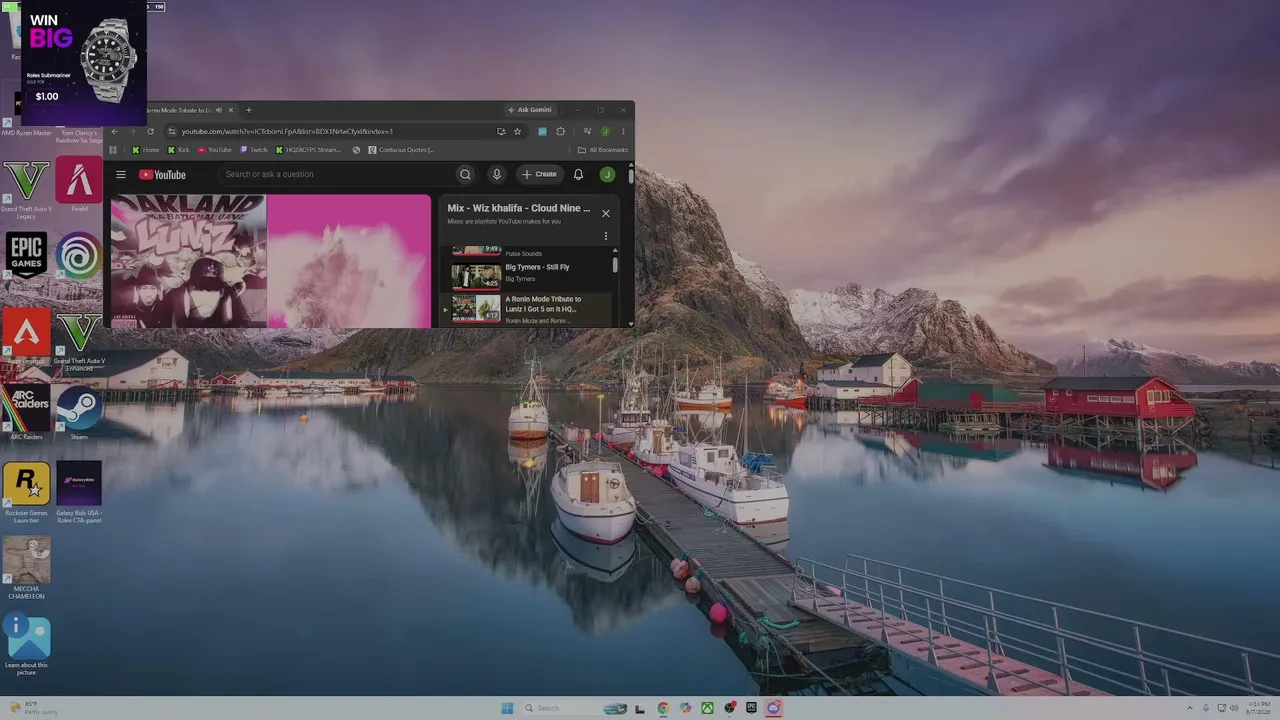Select A Ronin Mode Tribute to Luniz video
Image resolution: width=1280 pixels, height=720 pixels.
[x=526, y=309]
